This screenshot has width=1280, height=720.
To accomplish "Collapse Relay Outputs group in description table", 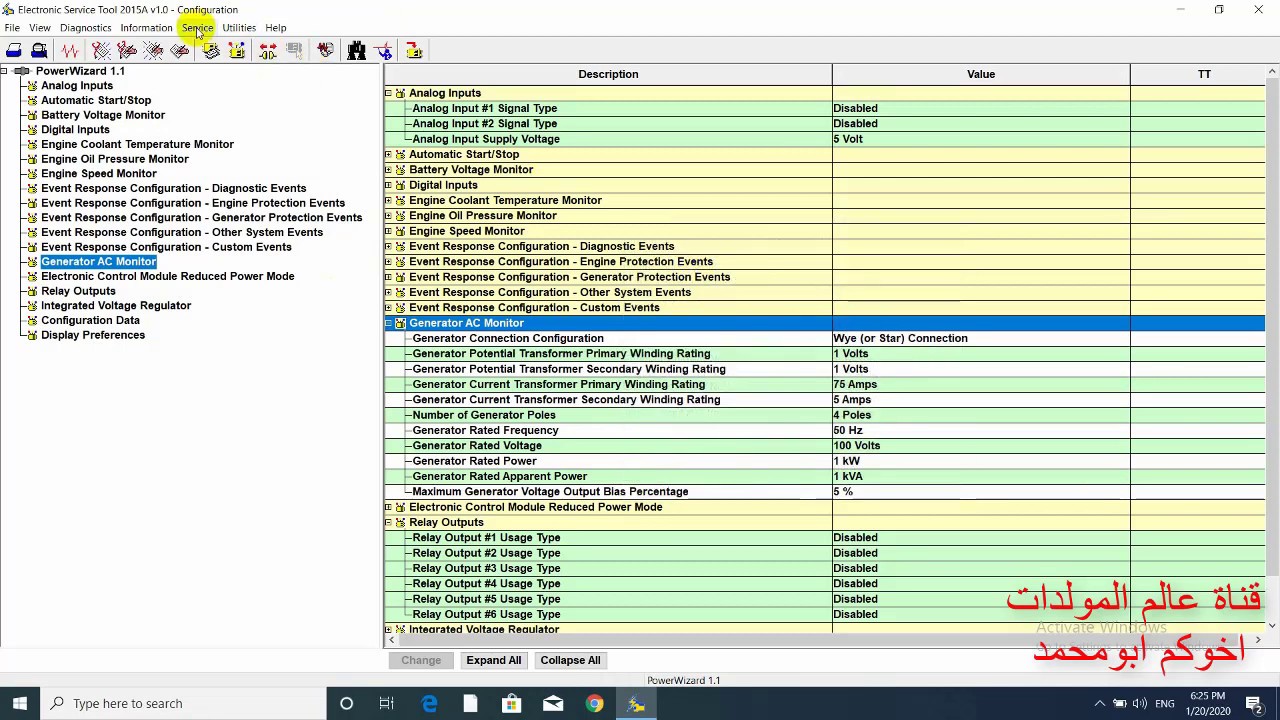I will [388, 523].
